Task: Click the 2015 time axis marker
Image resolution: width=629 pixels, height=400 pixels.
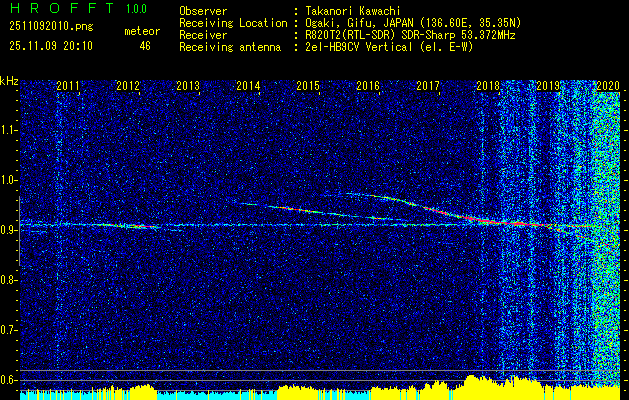Action: [x=308, y=85]
